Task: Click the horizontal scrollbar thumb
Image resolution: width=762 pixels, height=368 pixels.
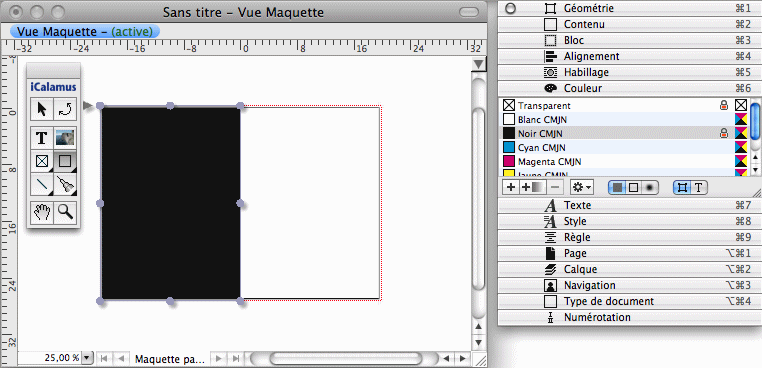Action: coord(345,359)
